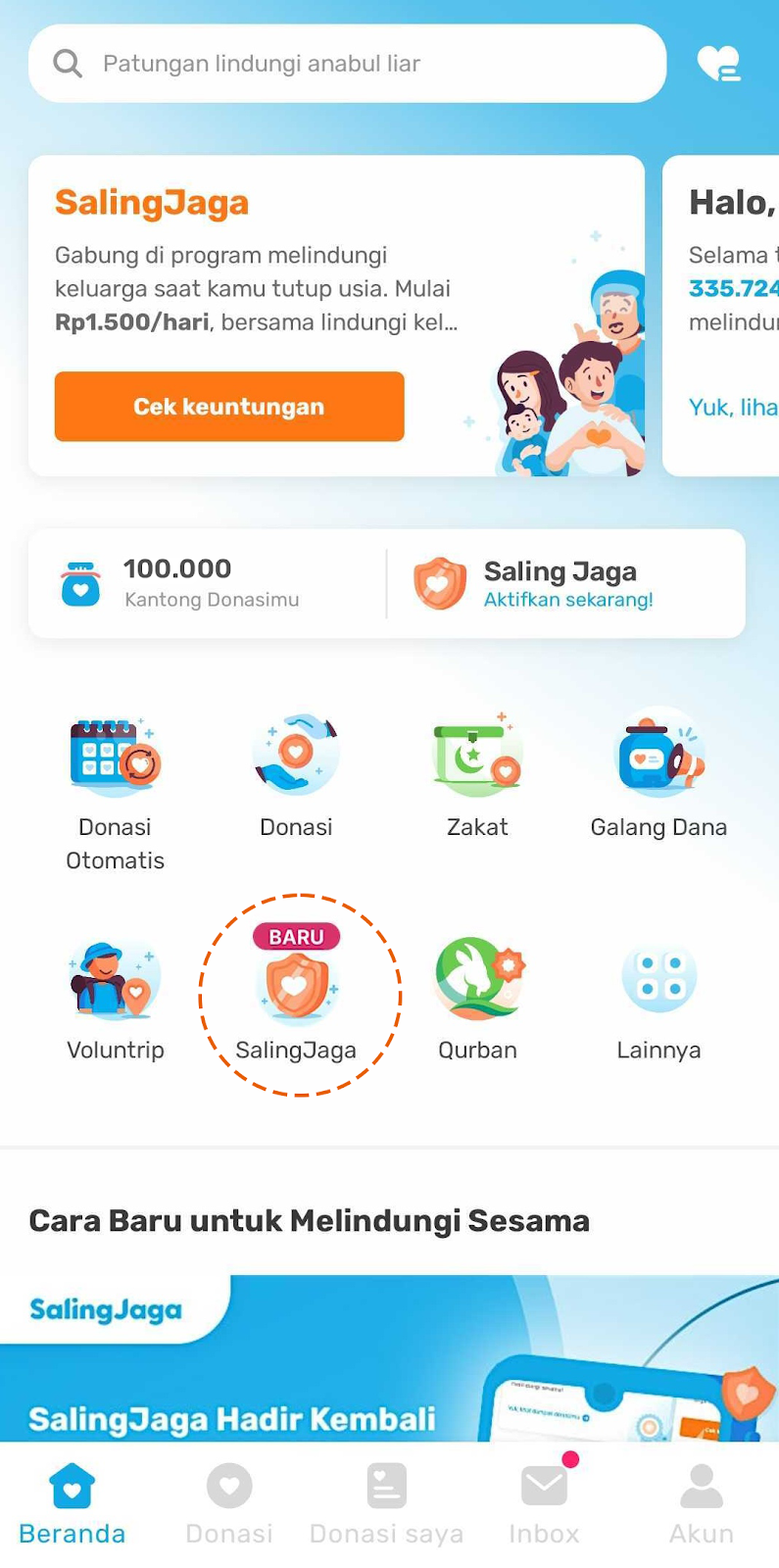Go to the Akun tab

(x=702, y=1504)
